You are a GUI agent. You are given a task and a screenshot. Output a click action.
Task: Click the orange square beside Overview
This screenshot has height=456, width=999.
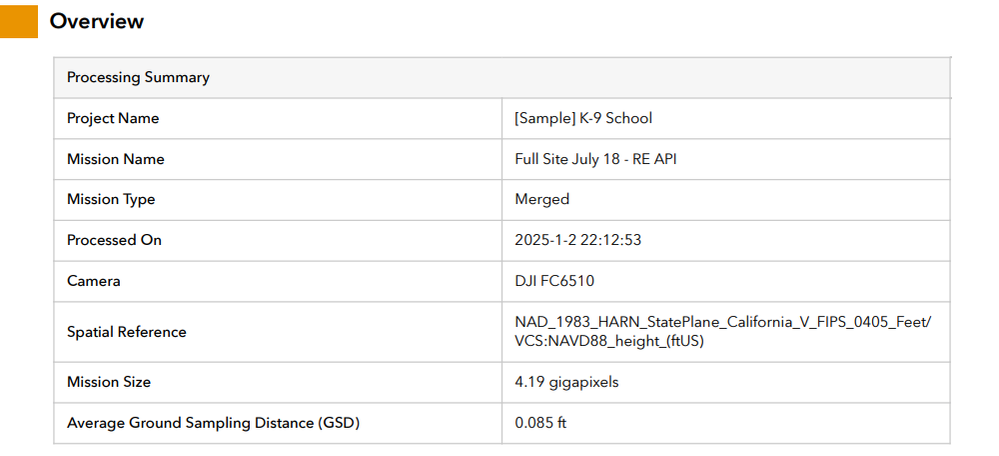point(19,21)
